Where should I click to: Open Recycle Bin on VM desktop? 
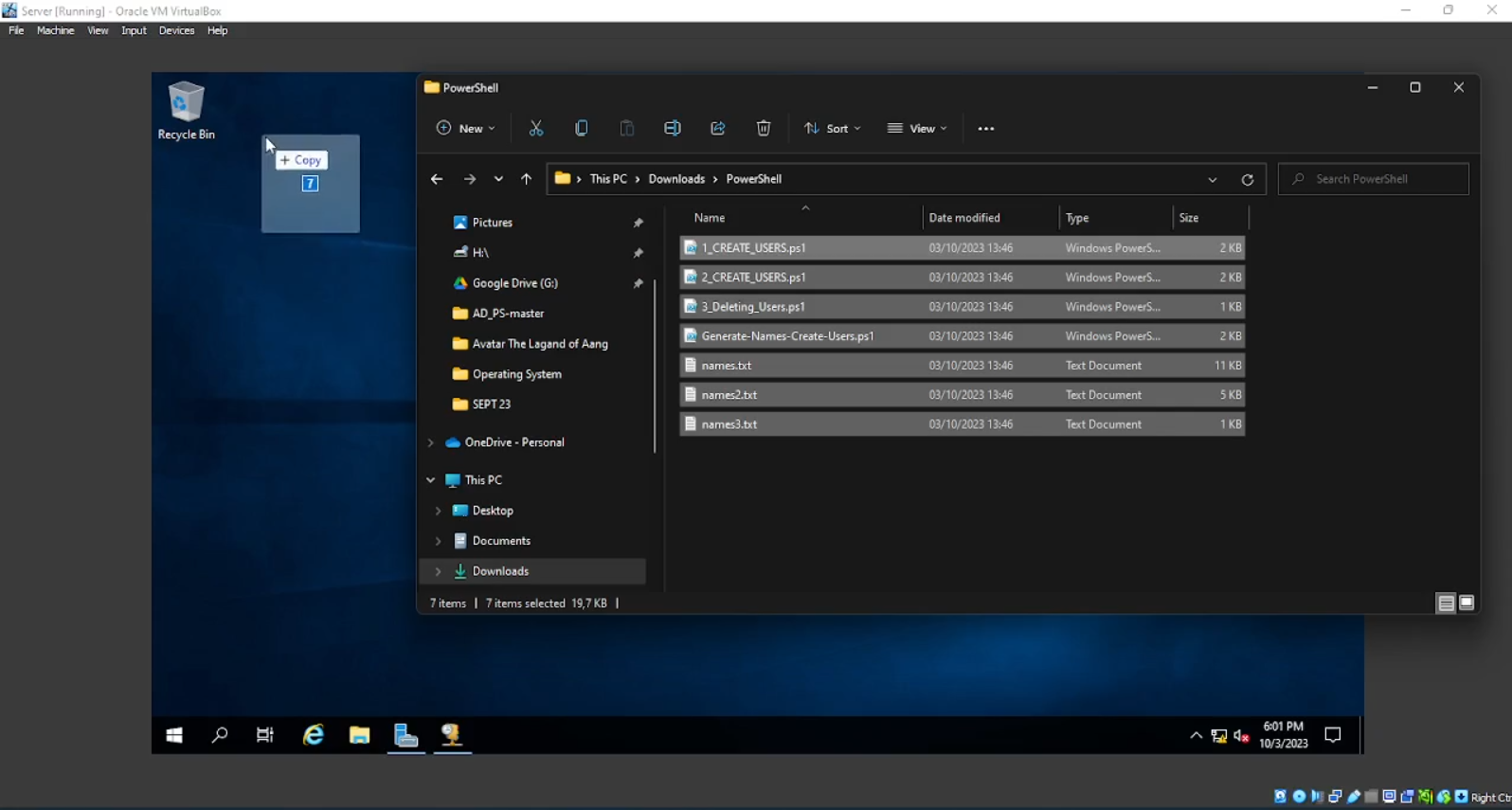tap(186, 110)
